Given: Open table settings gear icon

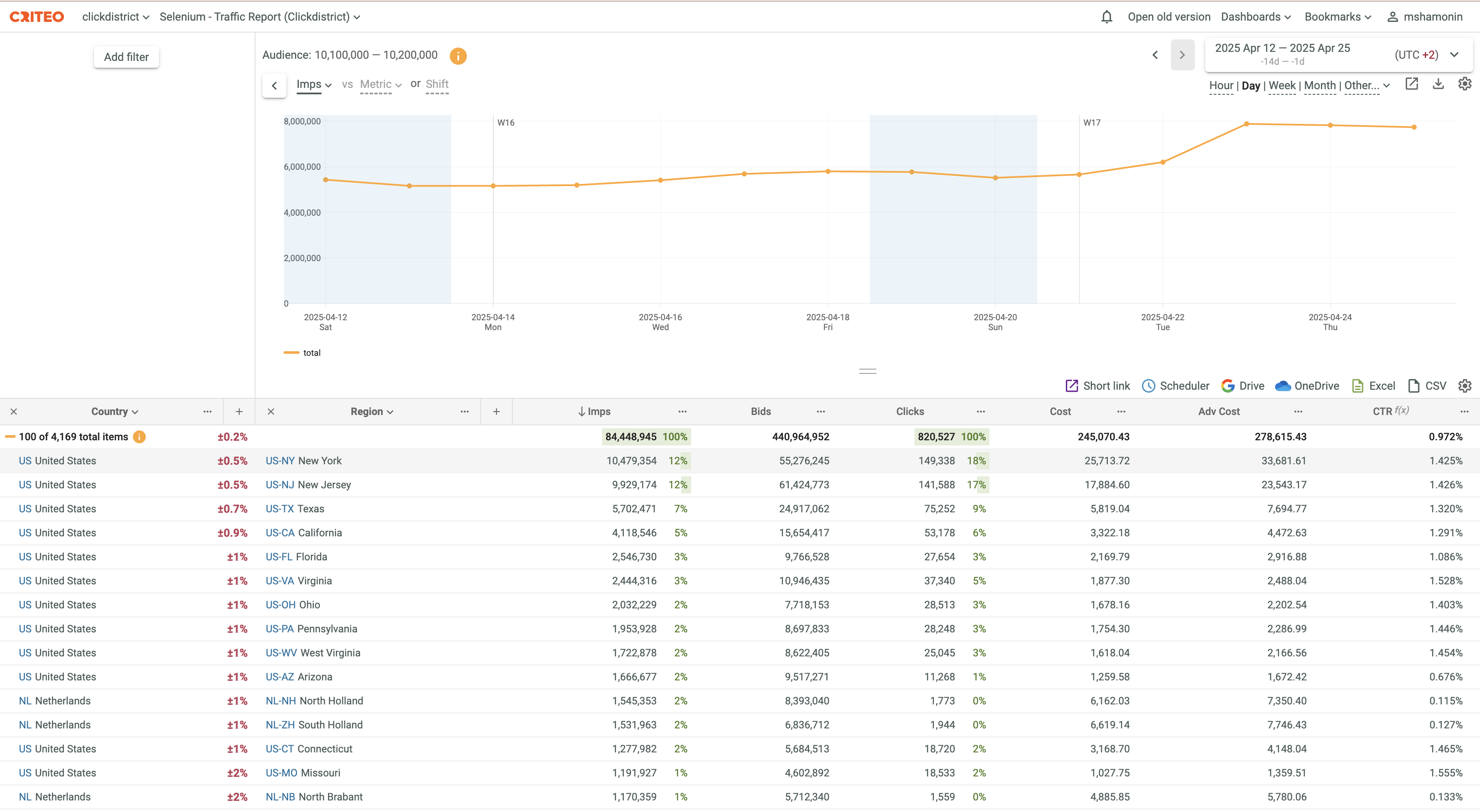Looking at the screenshot, I should [x=1465, y=385].
